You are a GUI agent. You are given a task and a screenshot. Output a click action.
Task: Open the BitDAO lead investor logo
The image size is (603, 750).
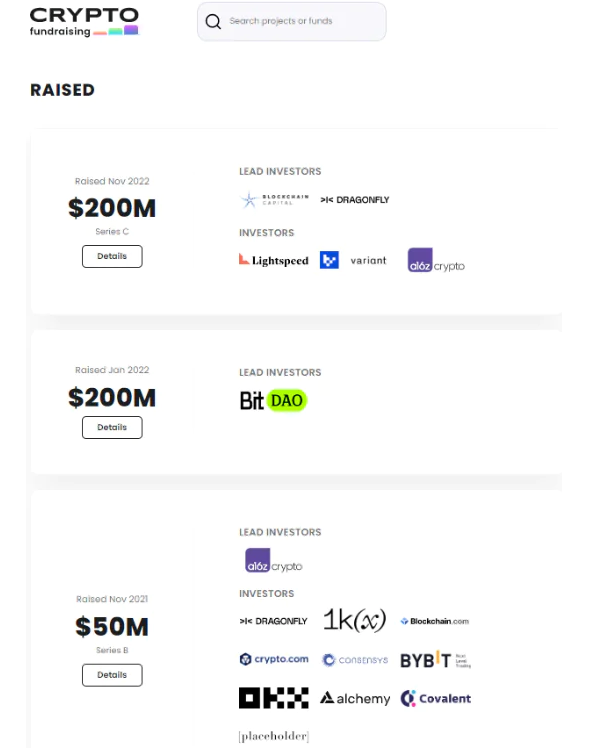(x=273, y=400)
